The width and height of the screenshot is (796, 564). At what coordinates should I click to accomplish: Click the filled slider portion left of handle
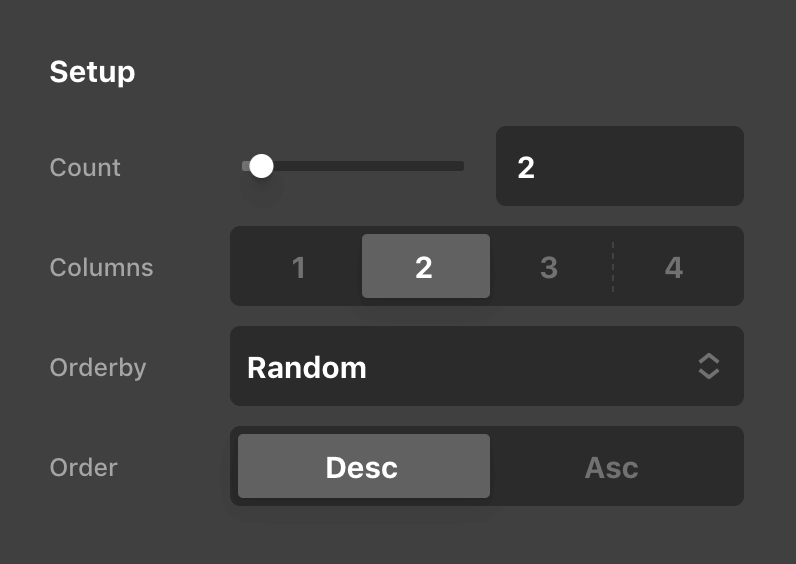[245, 166]
